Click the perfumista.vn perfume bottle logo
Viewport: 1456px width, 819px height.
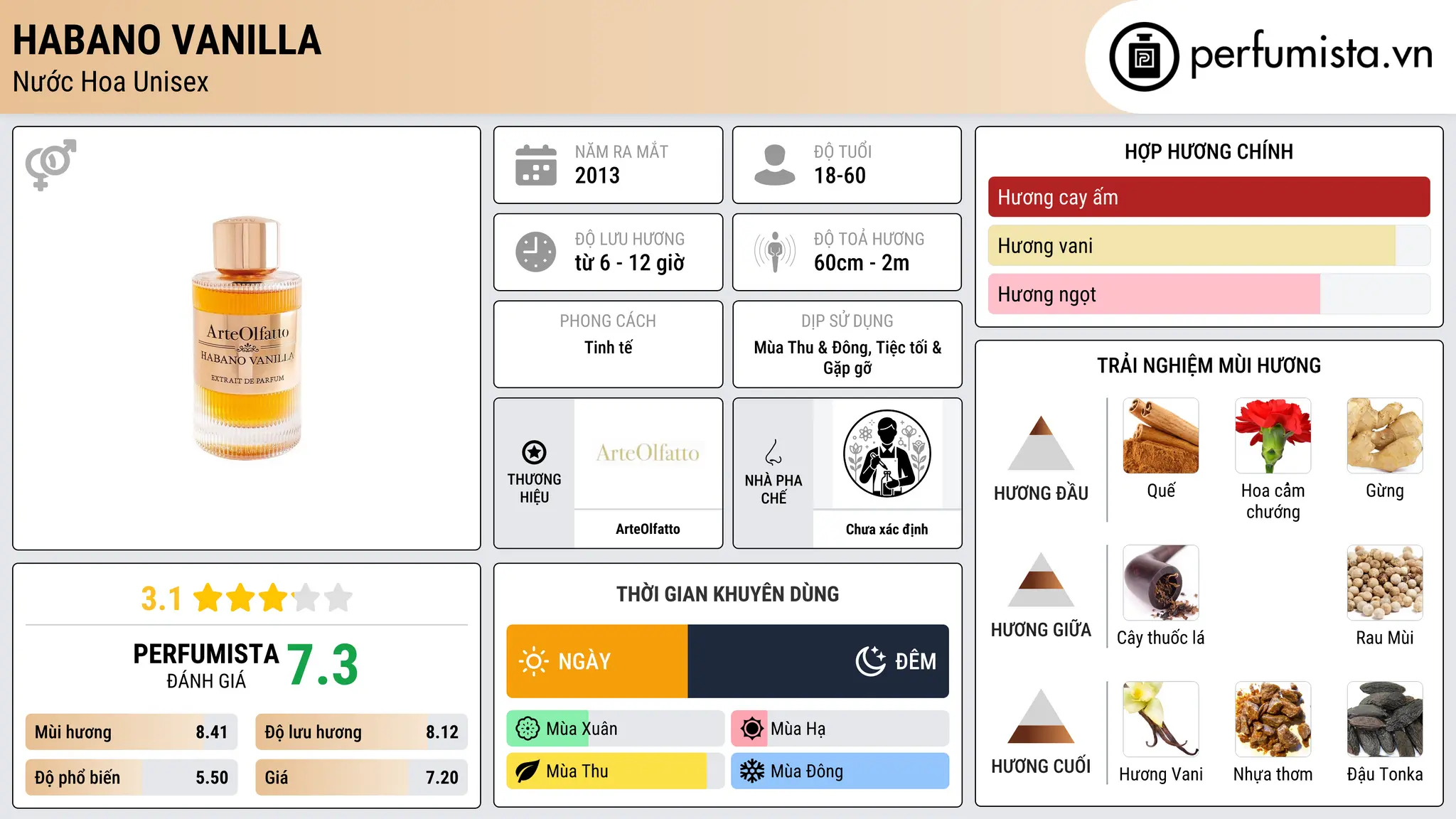(x=1144, y=57)
